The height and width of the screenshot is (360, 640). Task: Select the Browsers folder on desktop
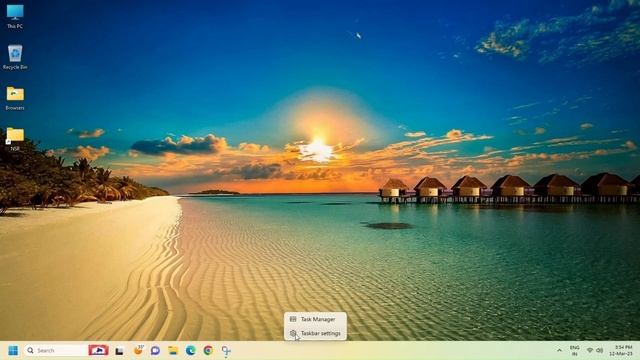coord(15,98)
